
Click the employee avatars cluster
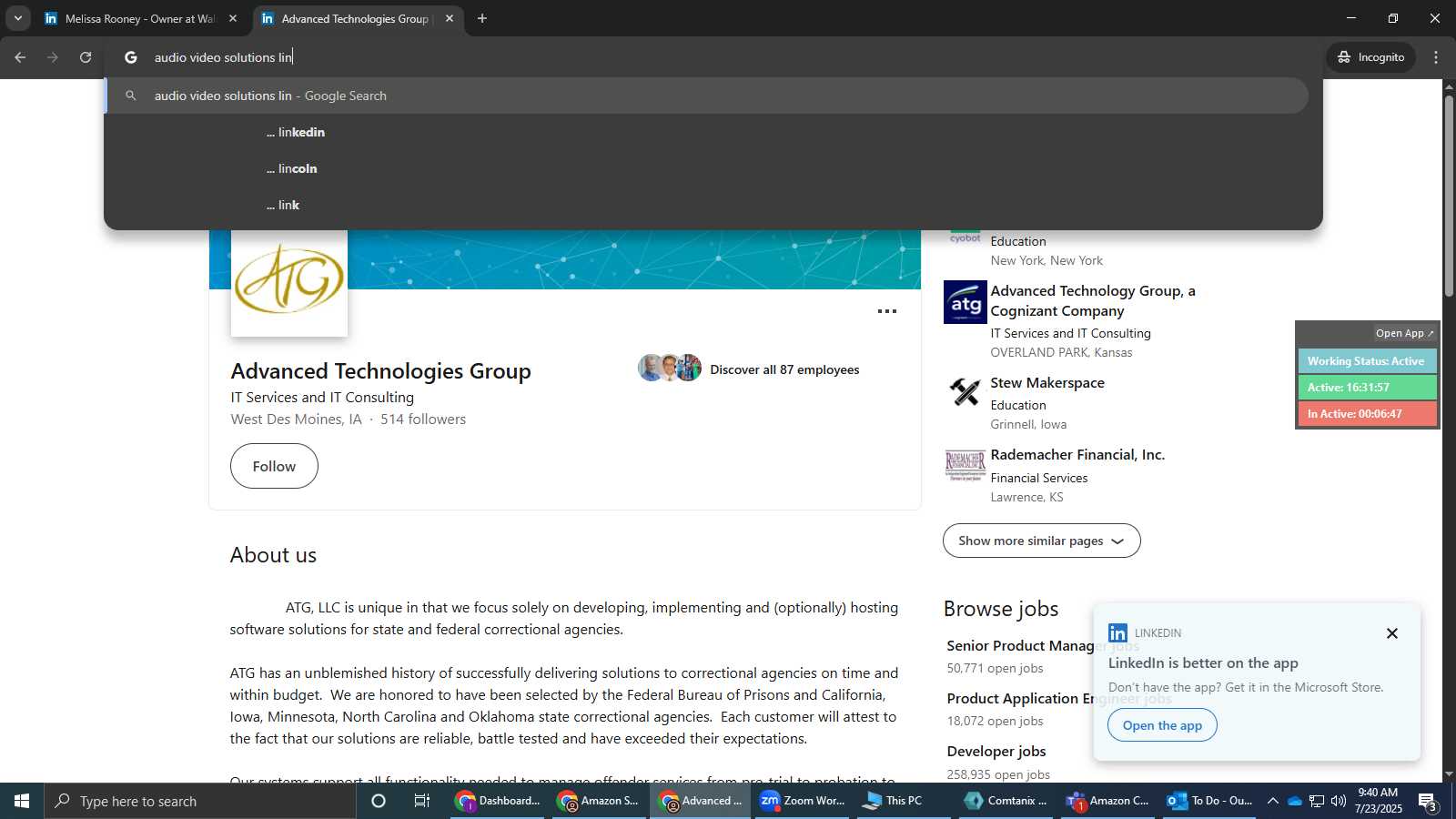click(x=670, y=368)
